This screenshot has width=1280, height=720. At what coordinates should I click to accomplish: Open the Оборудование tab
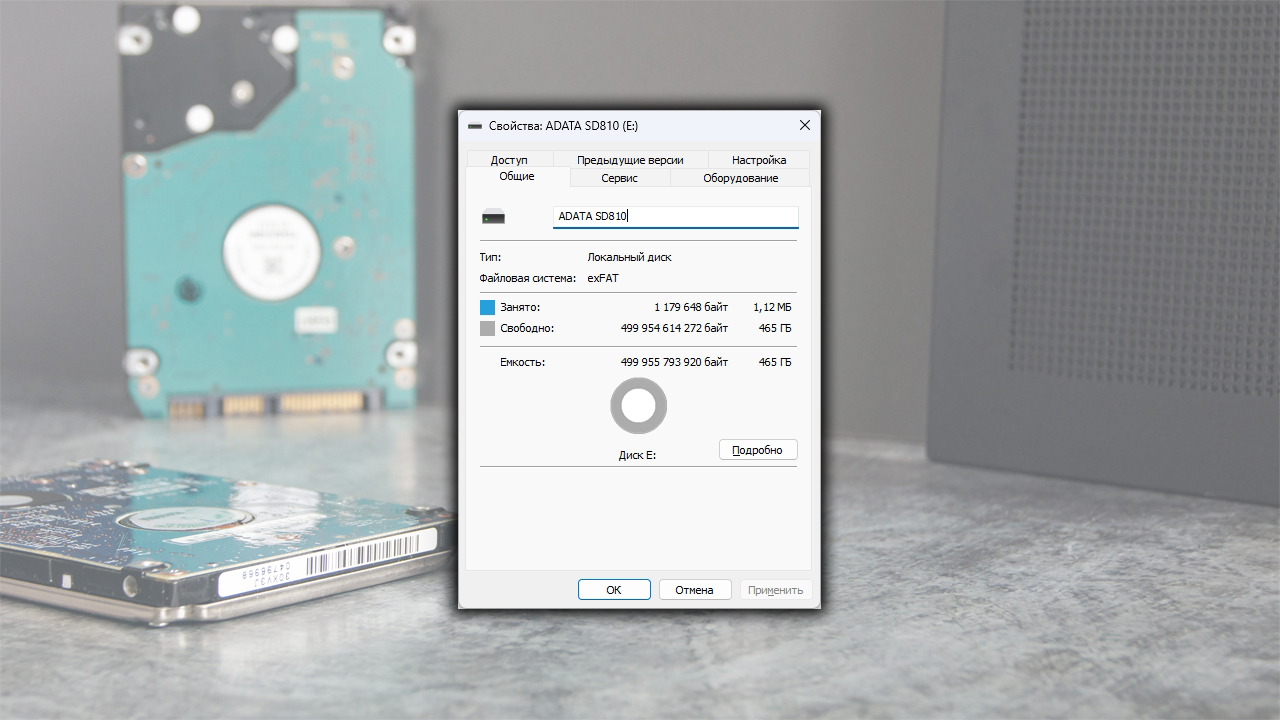click(x=740, y=178)
